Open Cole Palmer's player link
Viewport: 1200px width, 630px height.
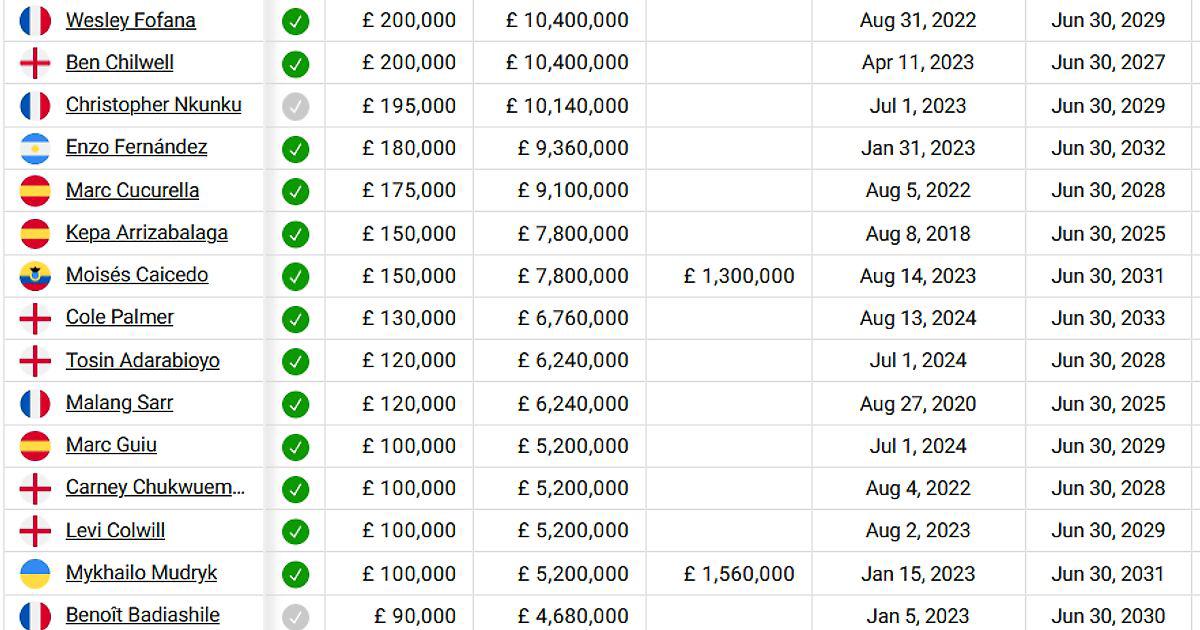[119, 317]
